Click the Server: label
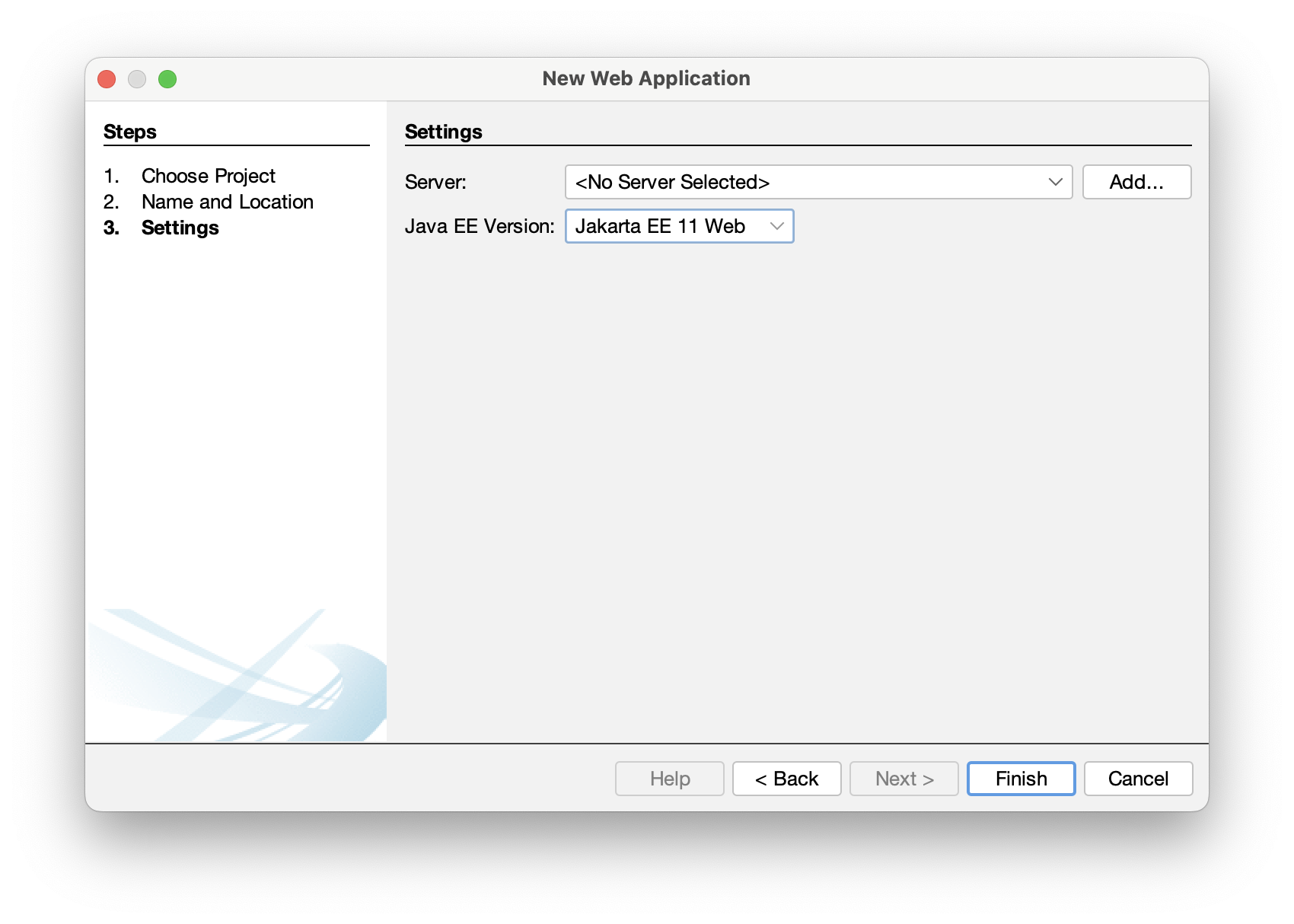Screen dimensions: 1294x924 tap(435, 182)
